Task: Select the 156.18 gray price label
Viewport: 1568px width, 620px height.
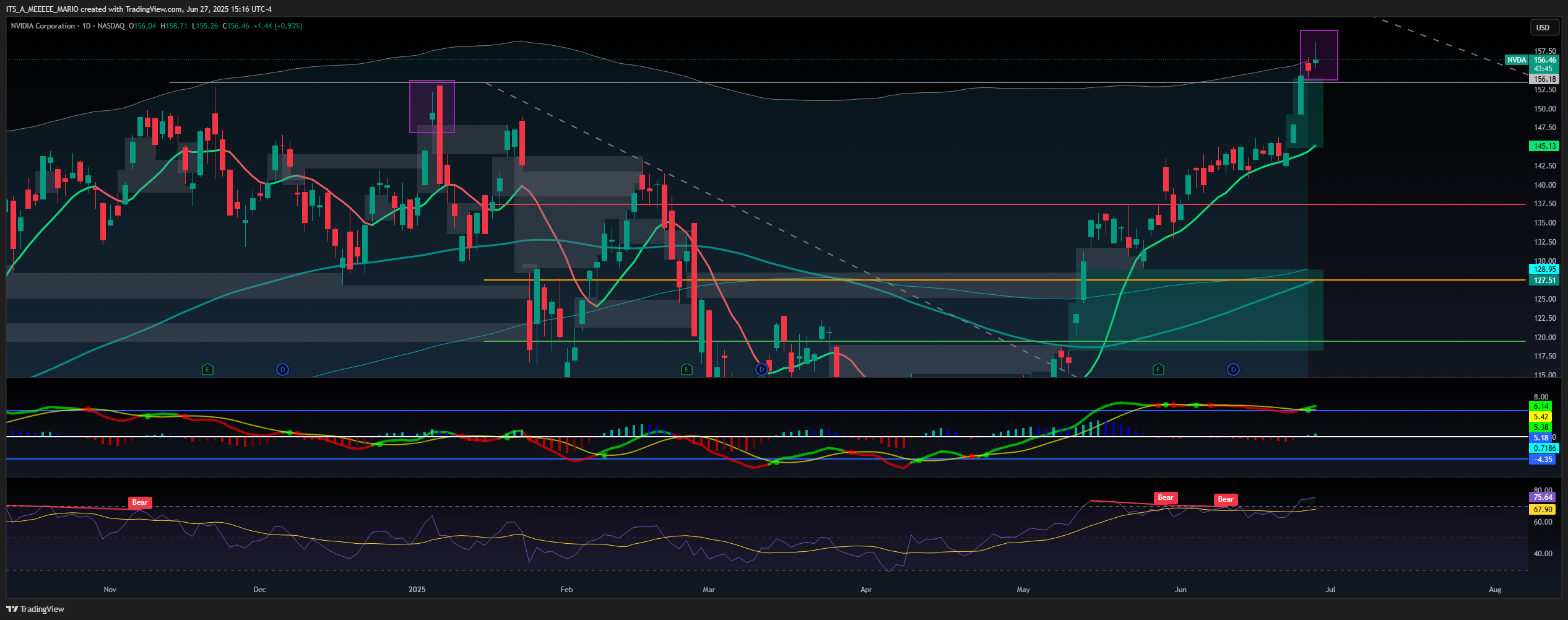Action: click(1544, 79)
